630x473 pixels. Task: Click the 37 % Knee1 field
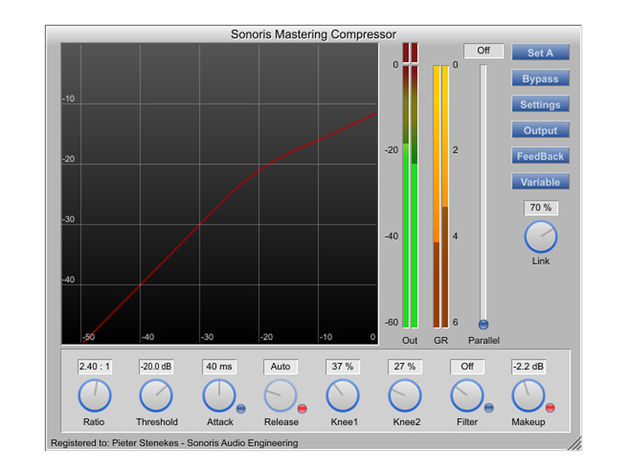coord(342,367)
